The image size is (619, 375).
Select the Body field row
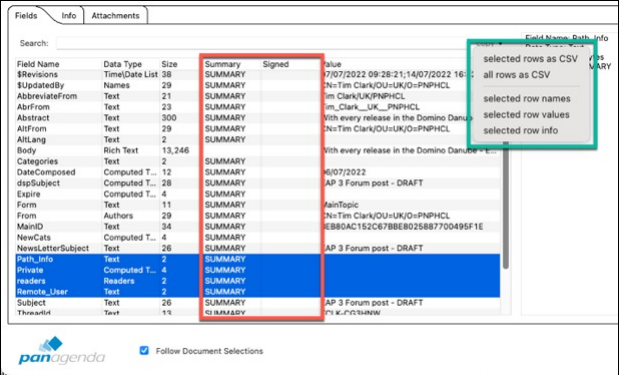click(258, 150)
